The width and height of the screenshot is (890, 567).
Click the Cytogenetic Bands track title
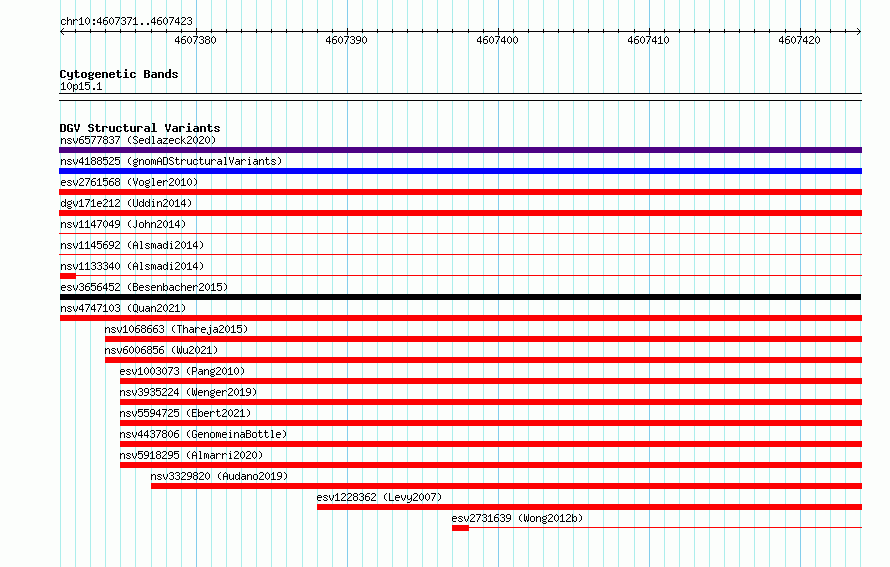(x=119, y=74)
